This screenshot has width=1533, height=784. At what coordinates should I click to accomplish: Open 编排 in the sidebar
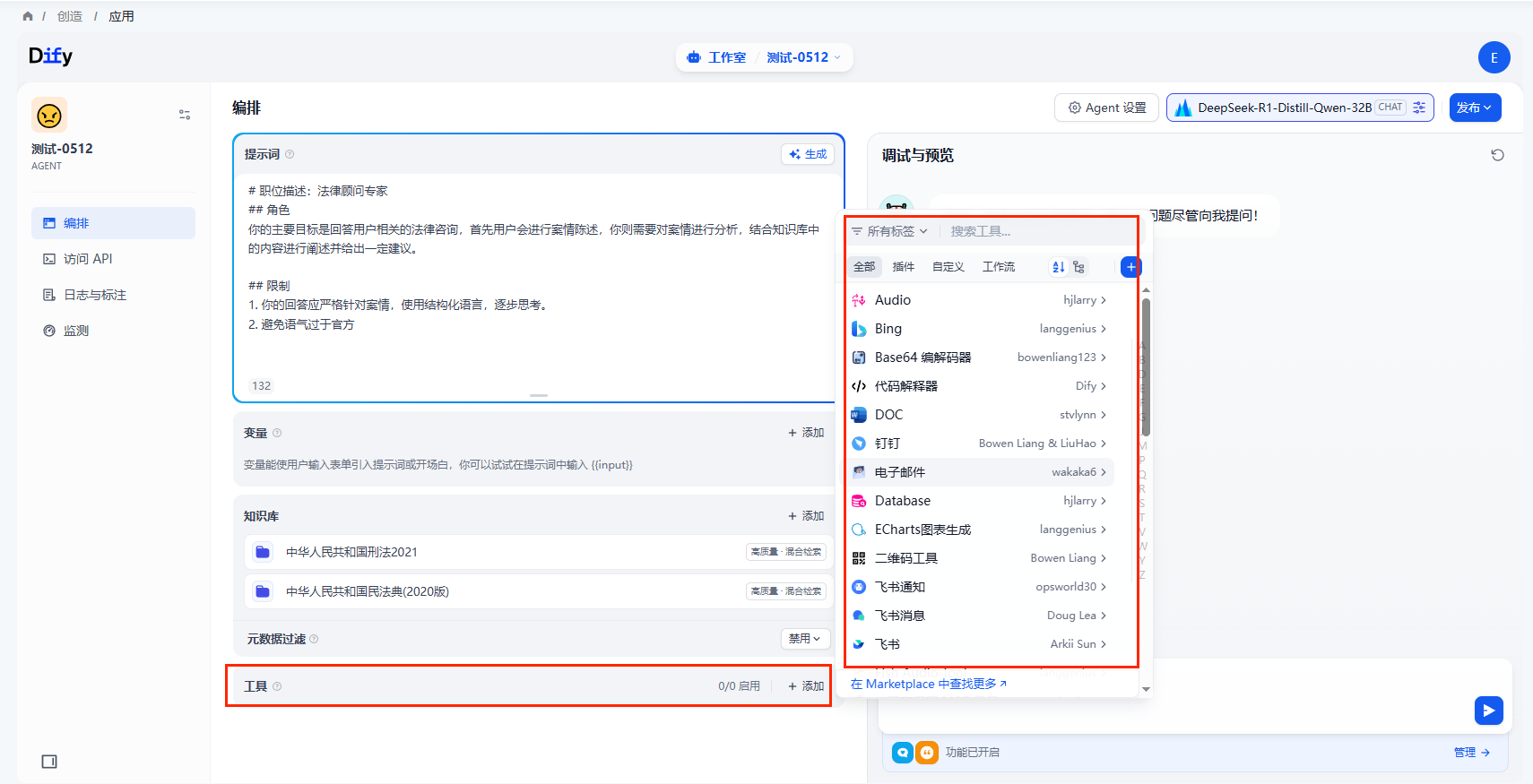pyautogui.click(x=113, y=223)
